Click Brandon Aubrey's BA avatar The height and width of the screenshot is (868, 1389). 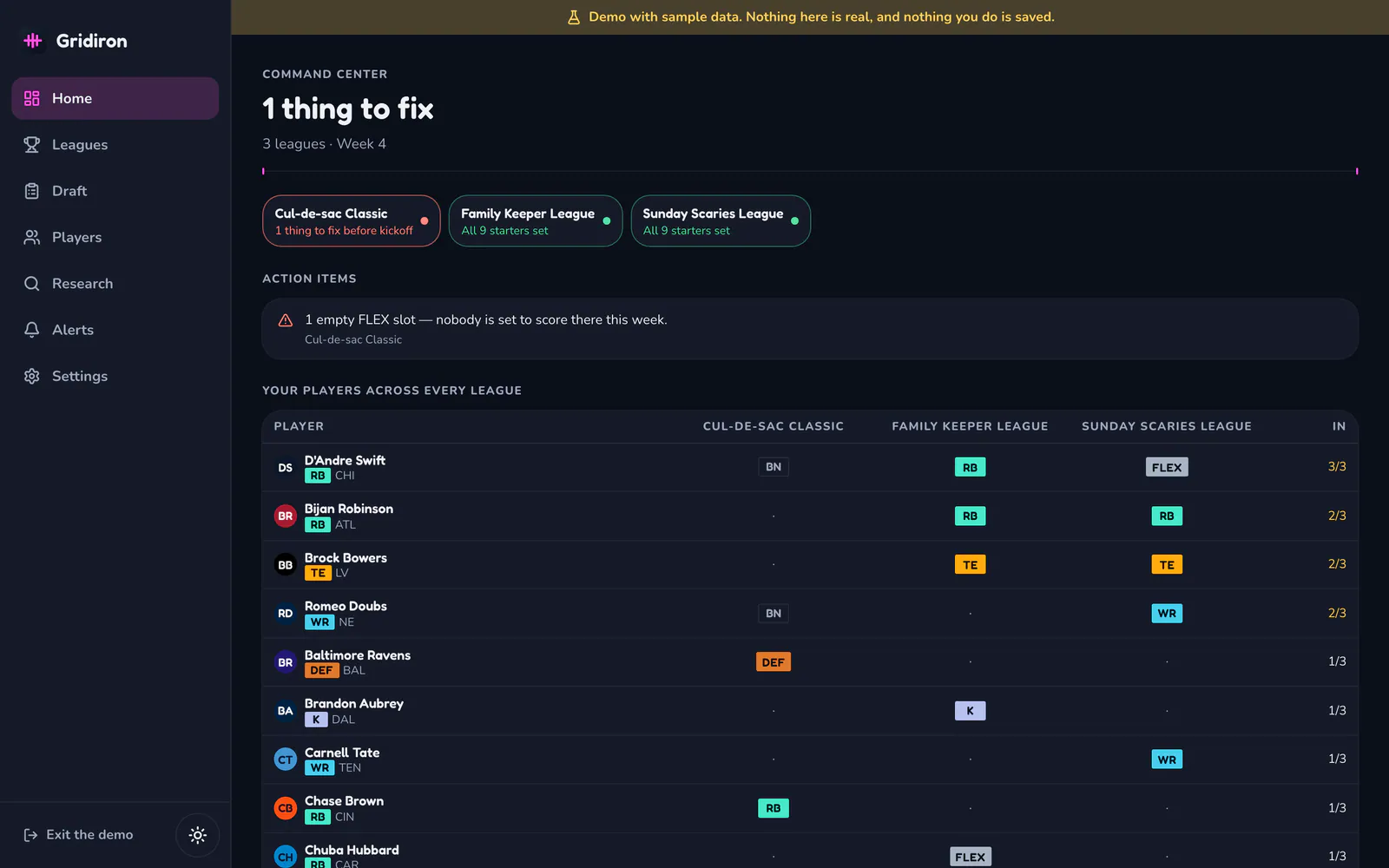[x=286, y=711]
